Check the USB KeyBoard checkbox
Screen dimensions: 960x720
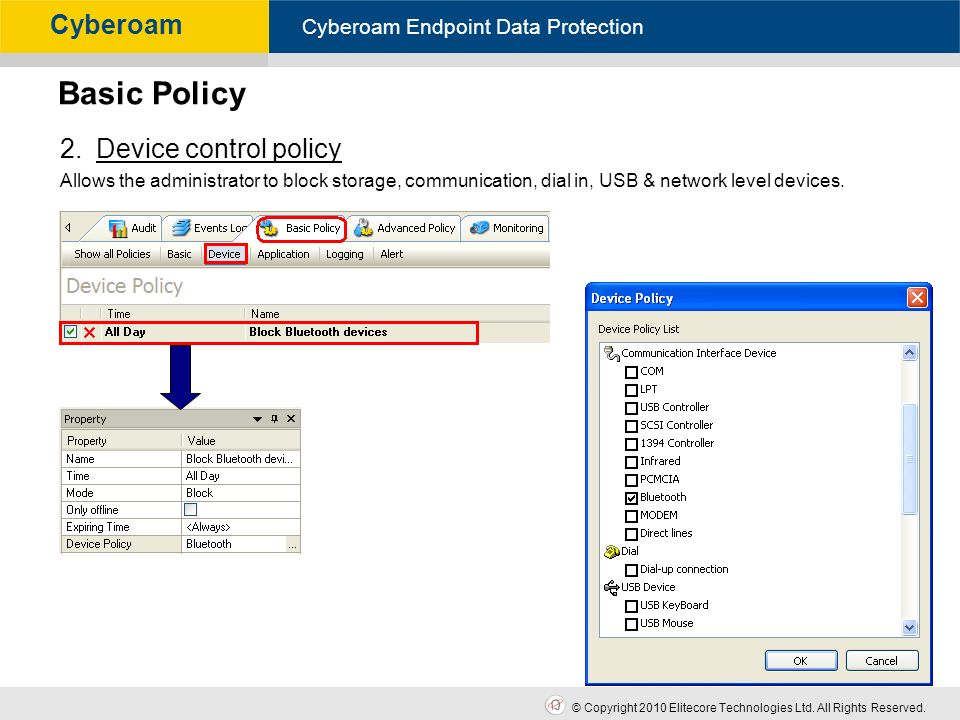[x=631, y=606]
